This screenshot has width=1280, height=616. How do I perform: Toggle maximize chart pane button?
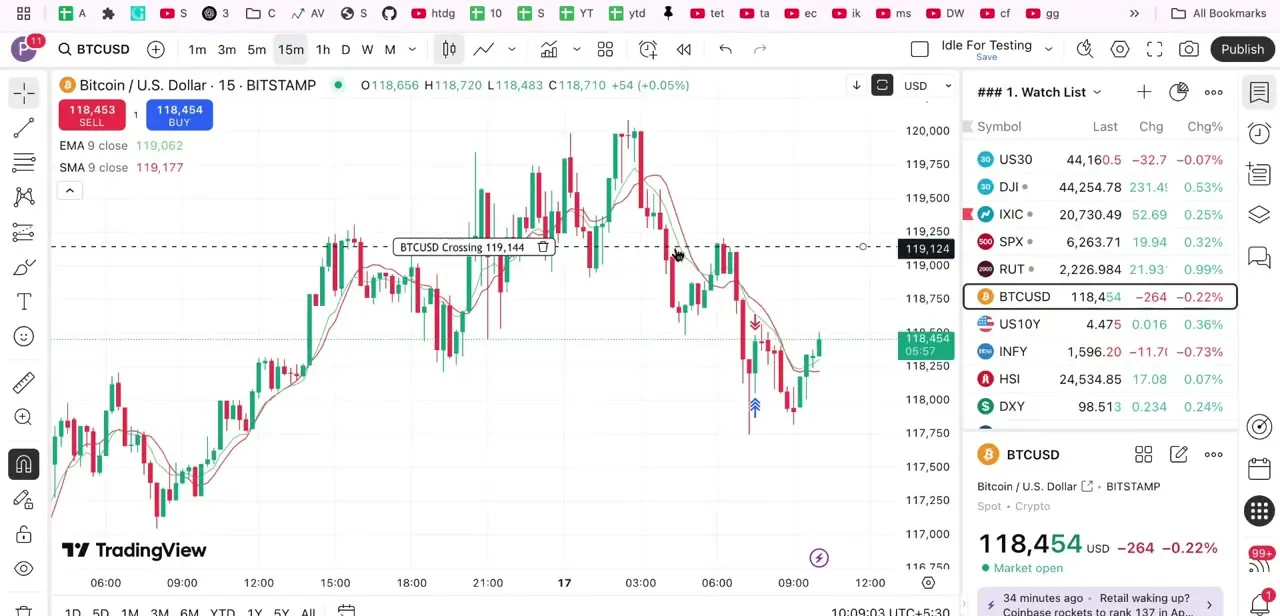[882, 85]
